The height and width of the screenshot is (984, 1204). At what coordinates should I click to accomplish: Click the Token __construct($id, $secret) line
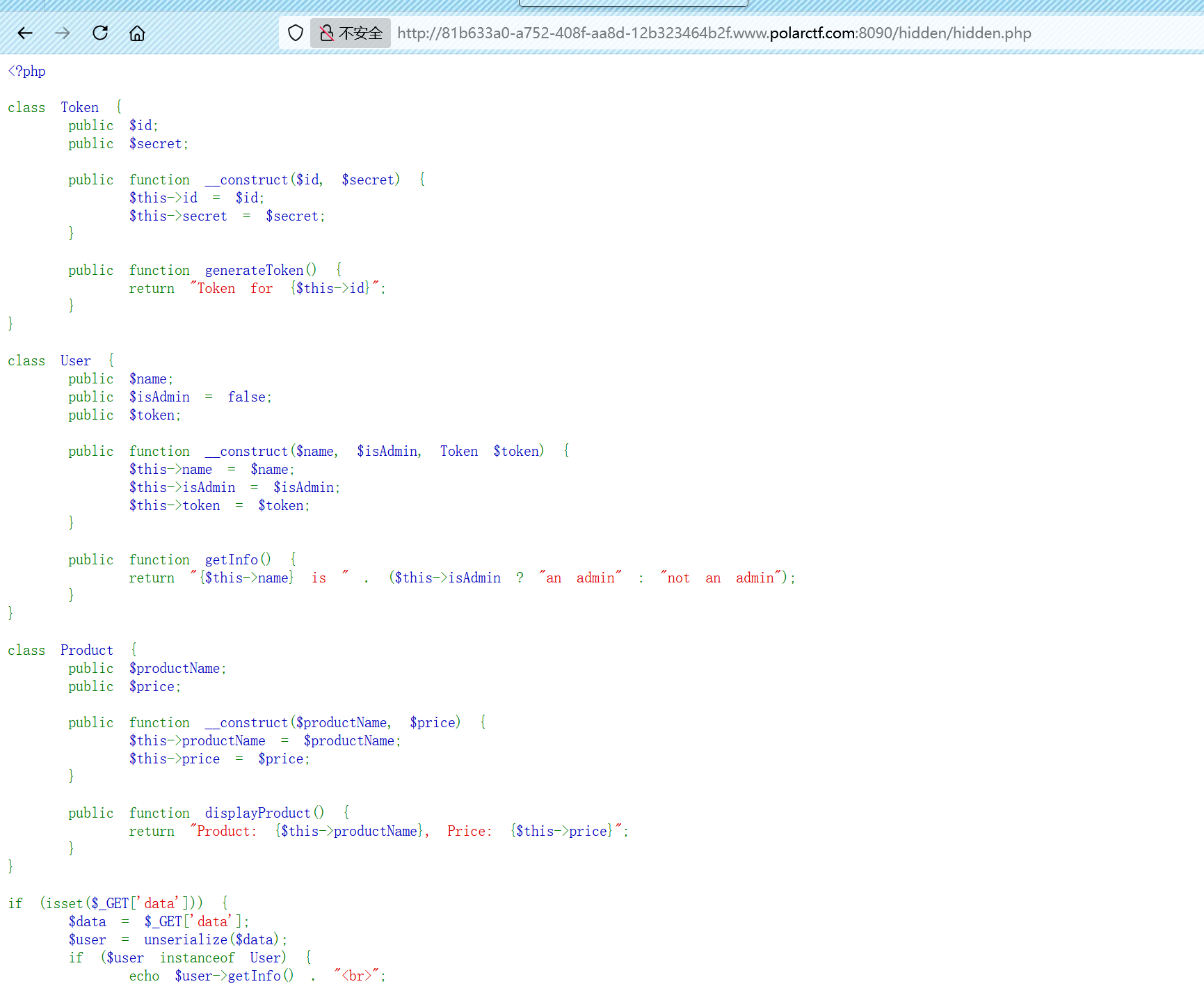[247, 180]
